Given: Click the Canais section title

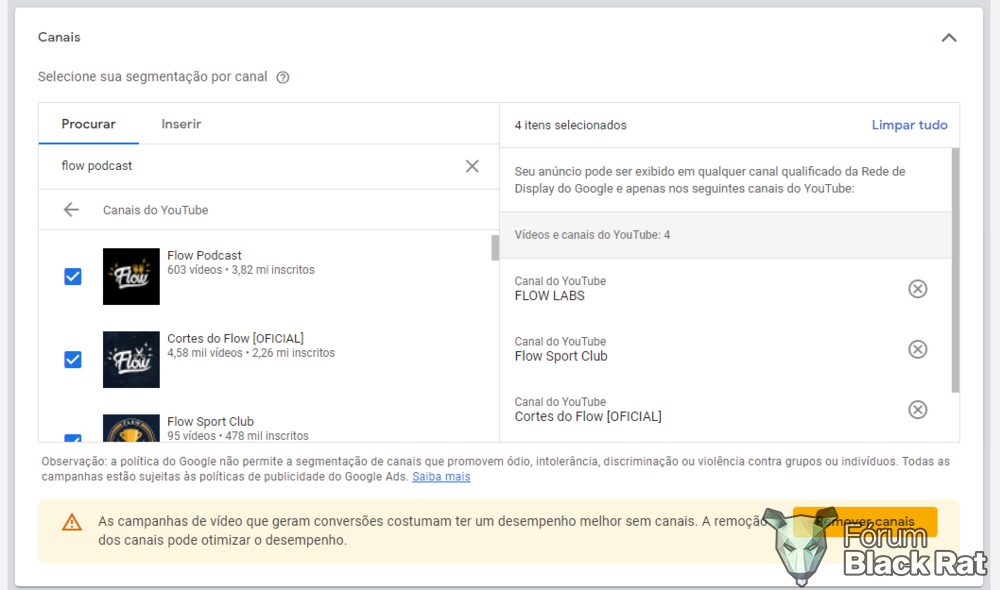Looking at the screenshot, I should coord(59,37).
